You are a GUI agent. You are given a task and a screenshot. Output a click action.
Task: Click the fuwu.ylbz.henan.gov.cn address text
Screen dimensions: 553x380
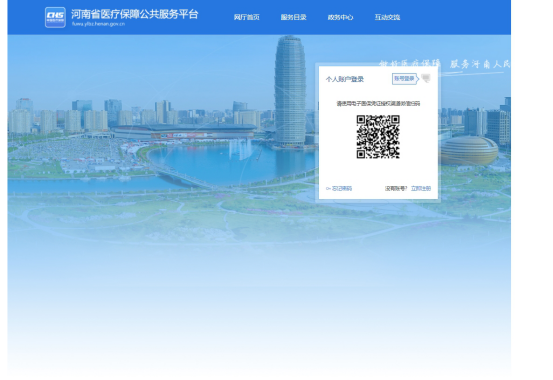[98, 24]
